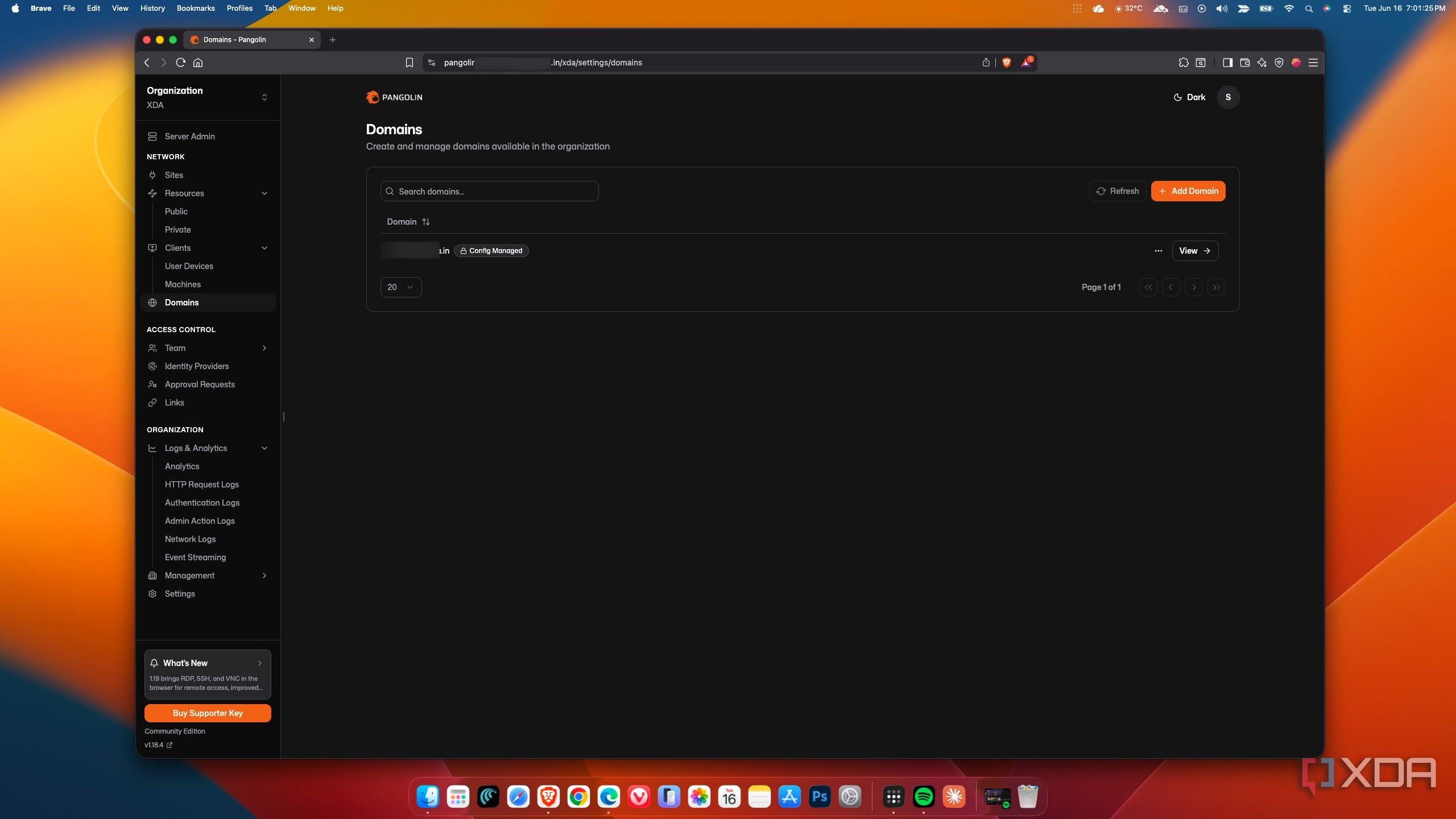Viewport: 1456px width, 819px height.
Task: Bookmark this page with the bookmark icon
Action: coord(409,63)
